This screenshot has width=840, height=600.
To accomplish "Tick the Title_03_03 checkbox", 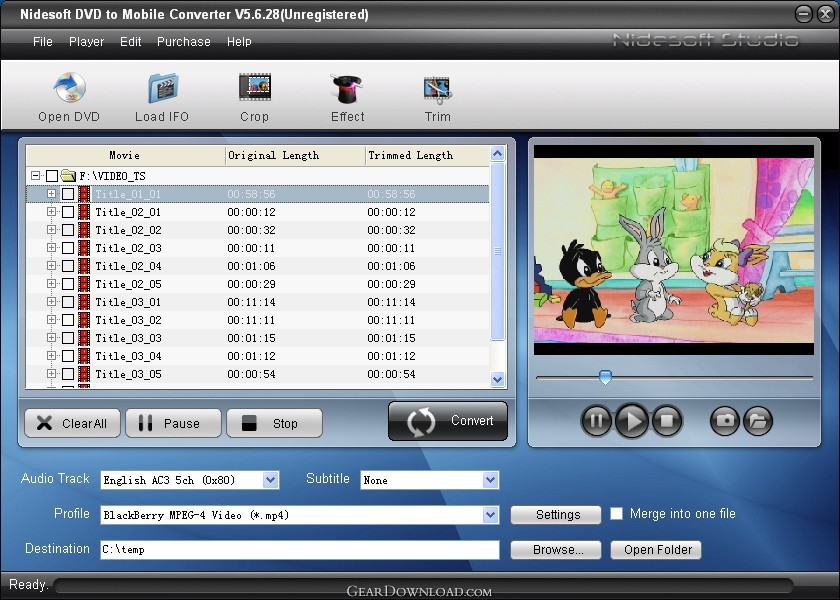I will tap(68, 338).
